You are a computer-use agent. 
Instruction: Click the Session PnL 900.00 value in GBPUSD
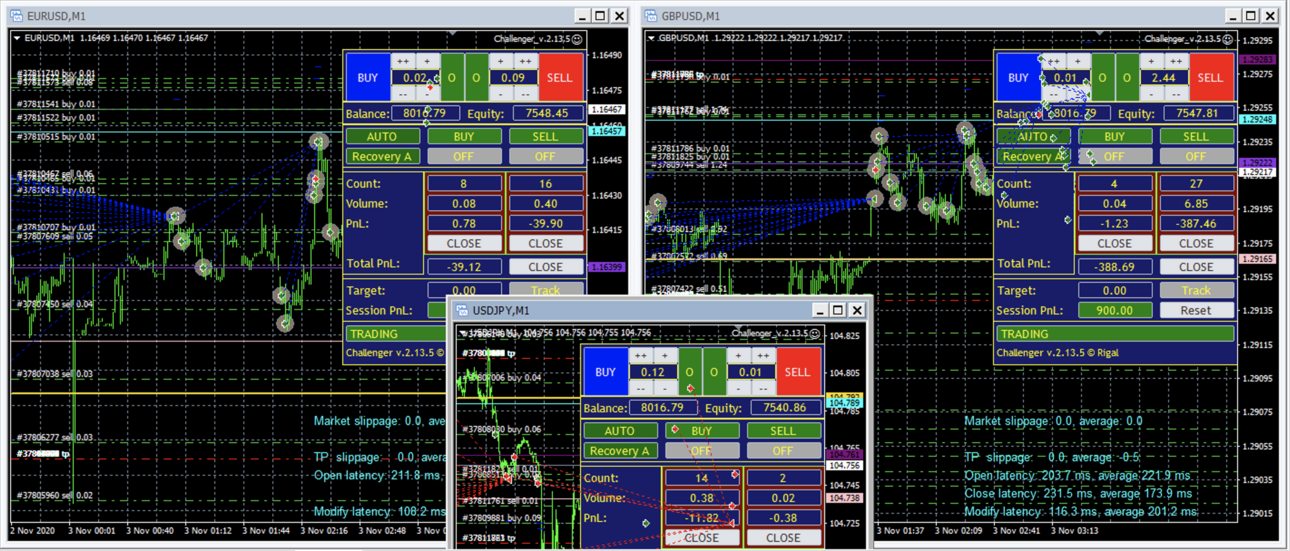point(1114,310)
